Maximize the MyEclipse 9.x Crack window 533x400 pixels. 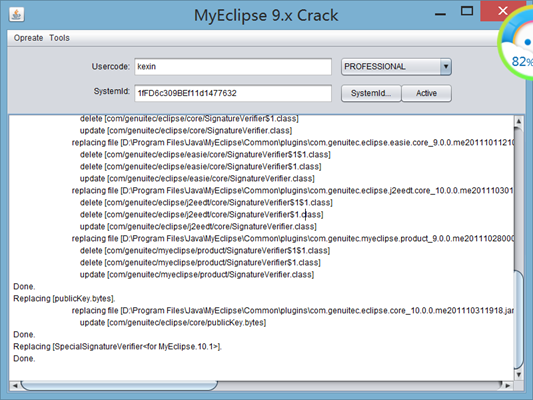467,11
